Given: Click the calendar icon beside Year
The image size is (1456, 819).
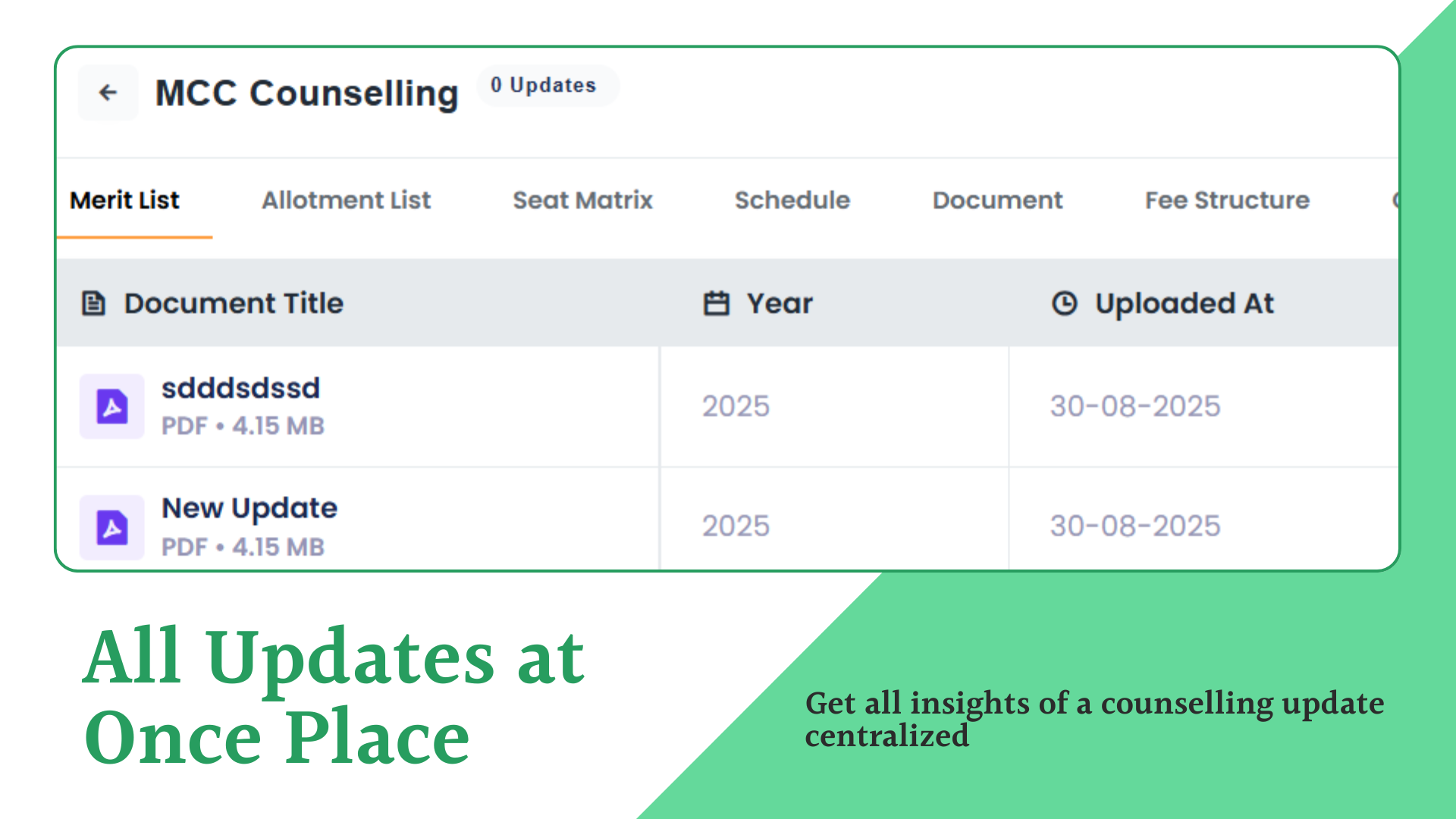Looking at the screenshot, I should click(716, 303).
